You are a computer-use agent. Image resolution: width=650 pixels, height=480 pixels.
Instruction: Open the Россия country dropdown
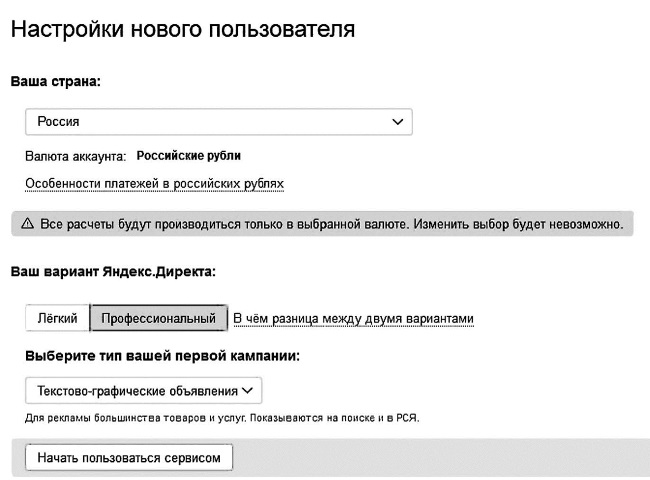pyautogui.click(x=218, y=121)
